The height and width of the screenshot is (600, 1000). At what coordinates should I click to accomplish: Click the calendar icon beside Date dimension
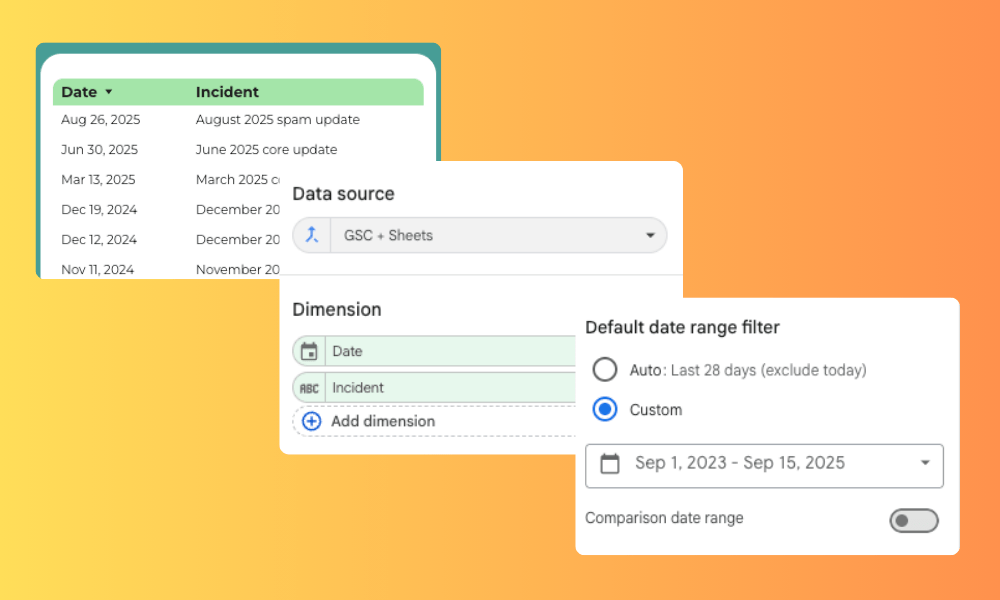click(309, 351)
